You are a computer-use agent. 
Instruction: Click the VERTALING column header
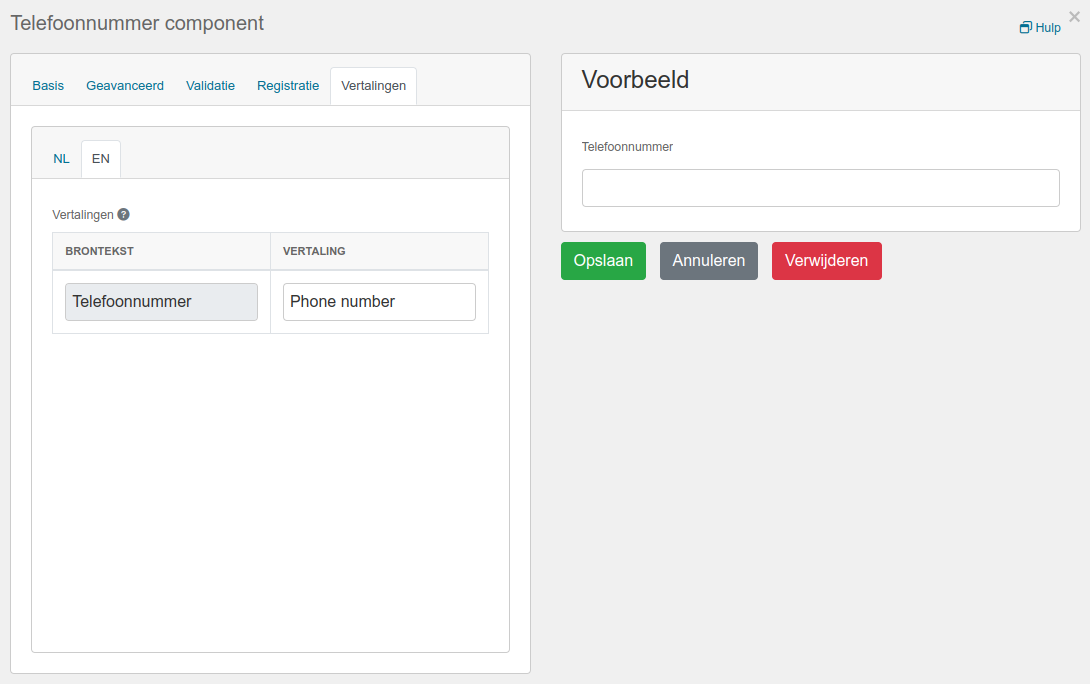(314, 251)
